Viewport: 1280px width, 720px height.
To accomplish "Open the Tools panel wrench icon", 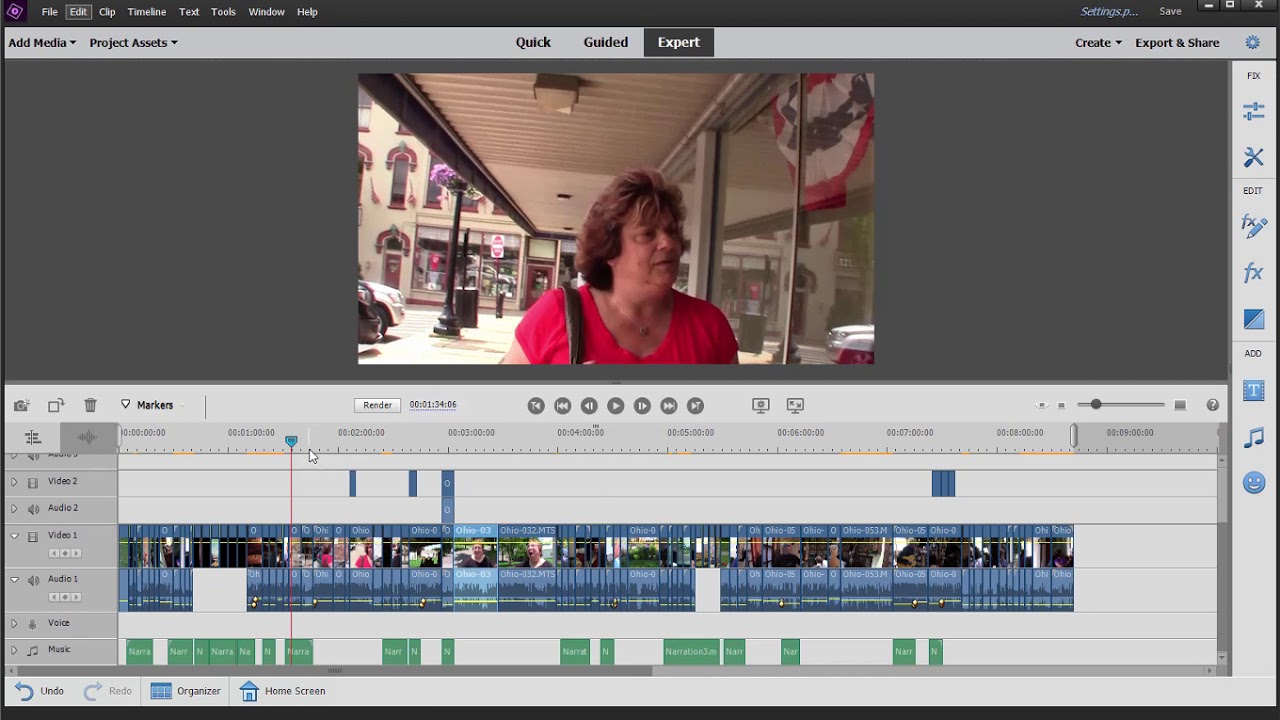I will [x=1253, y=157].
